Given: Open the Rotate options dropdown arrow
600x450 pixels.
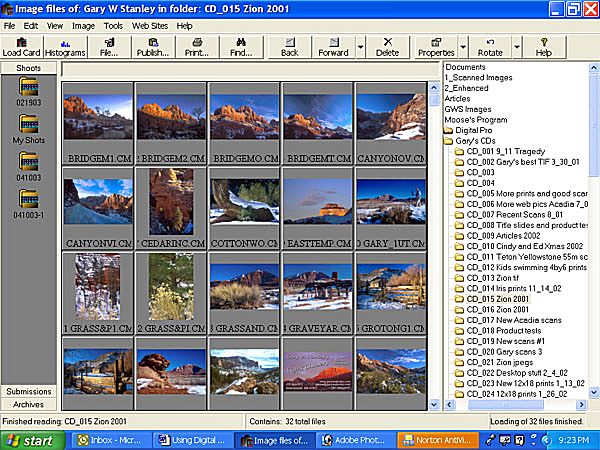Looking at the screenshot, I should pos(517,47).
